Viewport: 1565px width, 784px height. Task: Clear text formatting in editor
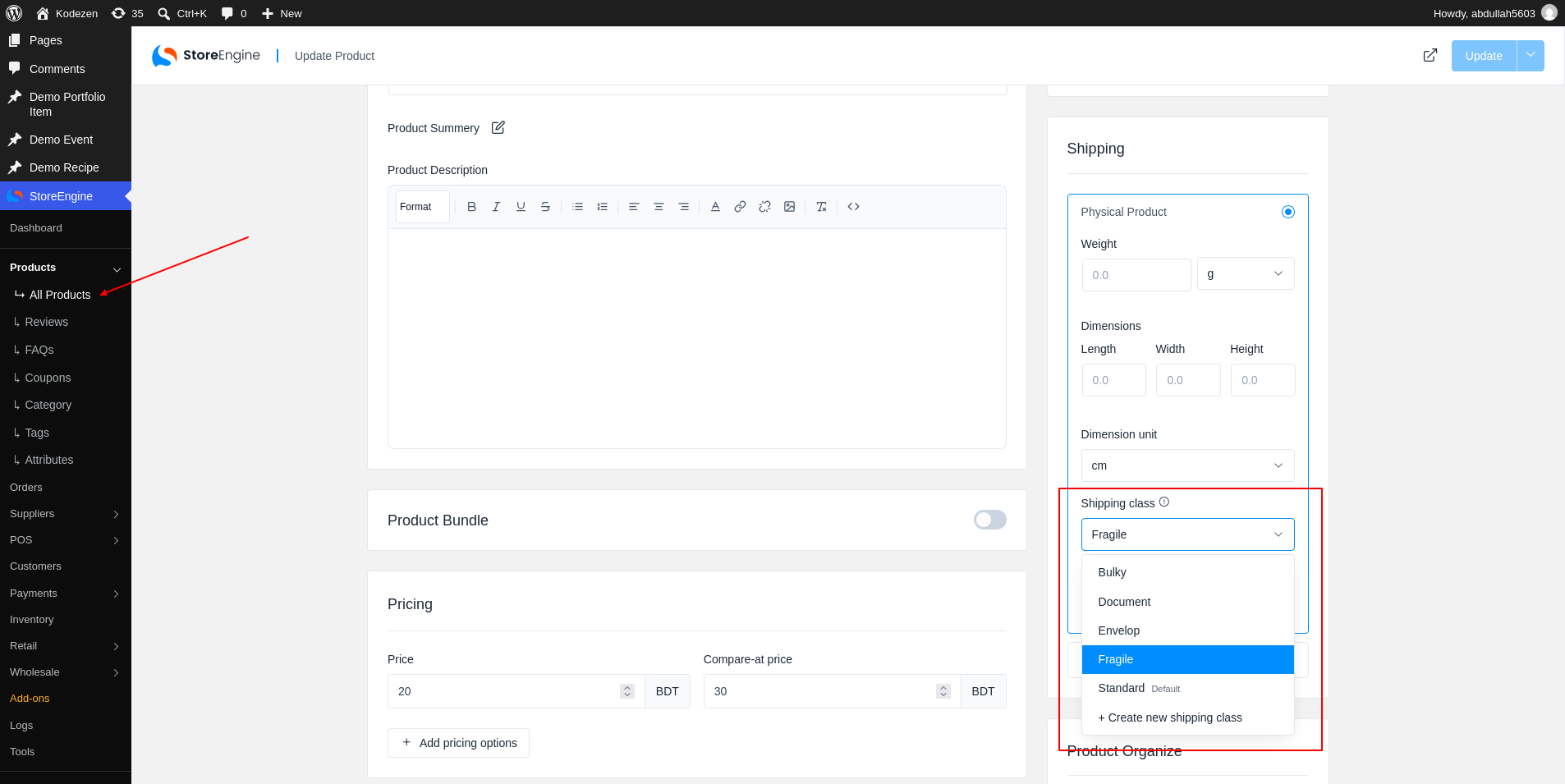[x=821, y=207]
